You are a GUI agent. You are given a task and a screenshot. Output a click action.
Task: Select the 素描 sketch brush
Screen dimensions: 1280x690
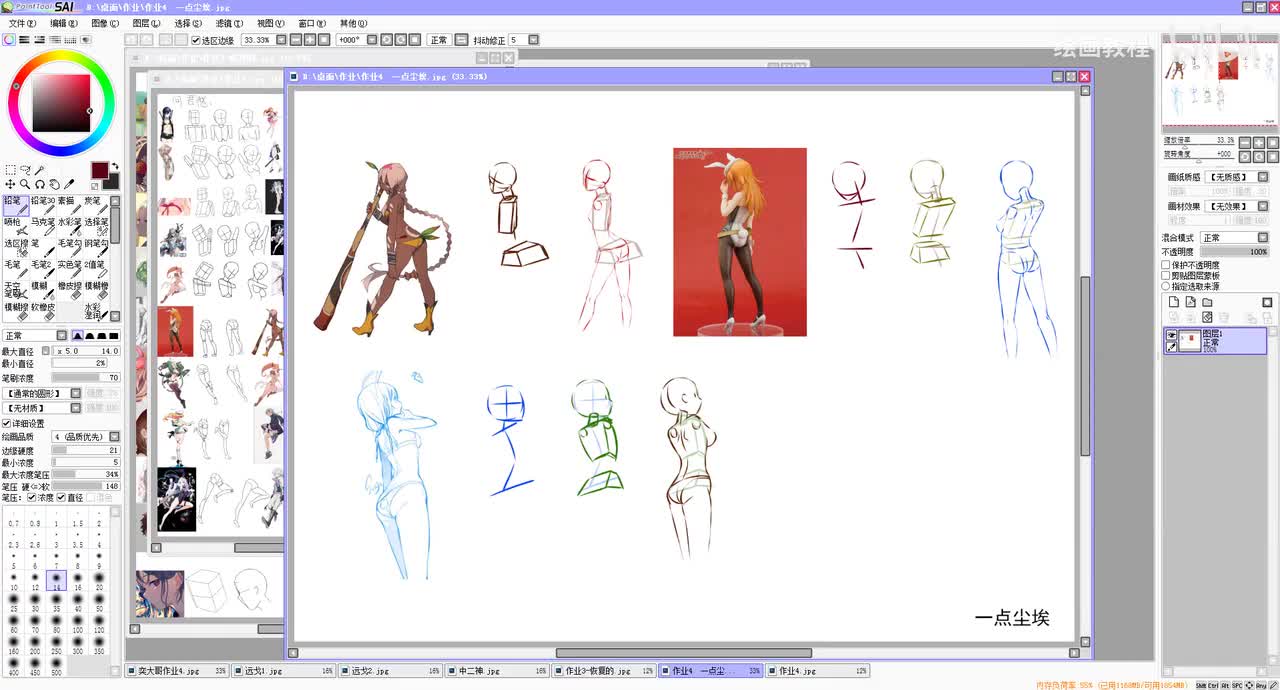70,206
